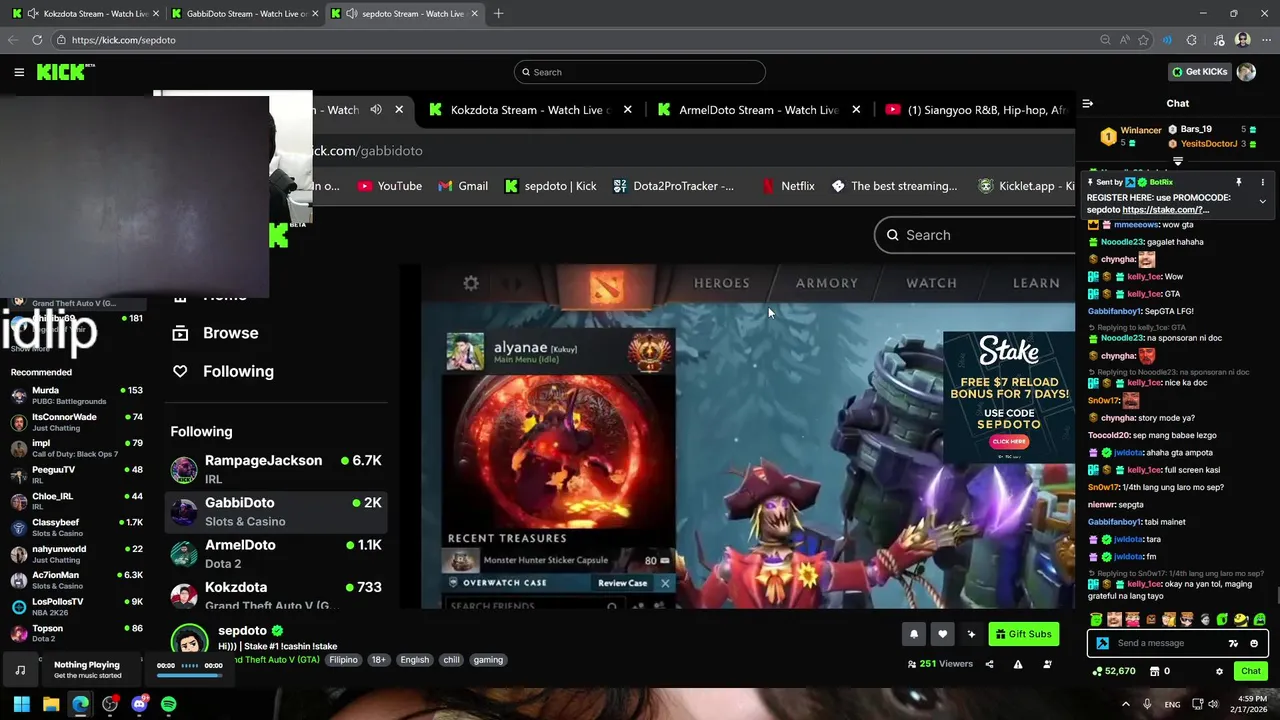Click the chat translate icon
Screen dimensions: 1280x720
[x=1233, y=643]
